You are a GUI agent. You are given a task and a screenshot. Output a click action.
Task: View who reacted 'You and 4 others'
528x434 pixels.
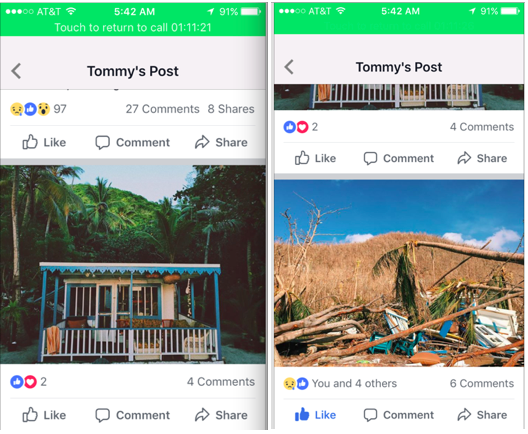(340, 383)
